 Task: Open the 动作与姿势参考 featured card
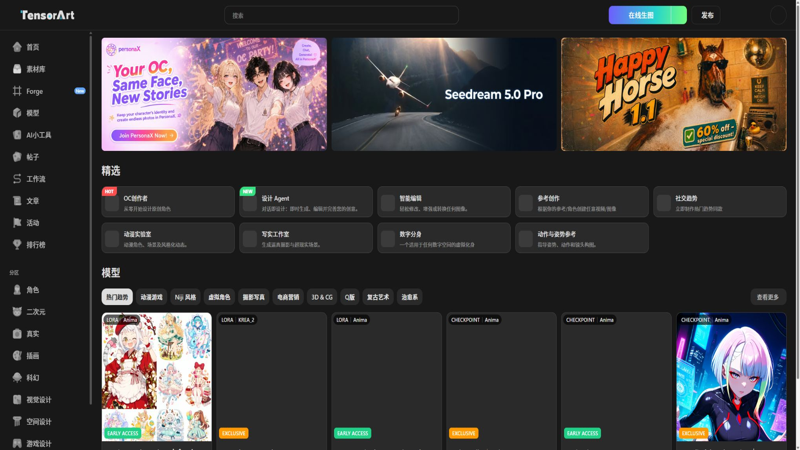coord(582,238)
